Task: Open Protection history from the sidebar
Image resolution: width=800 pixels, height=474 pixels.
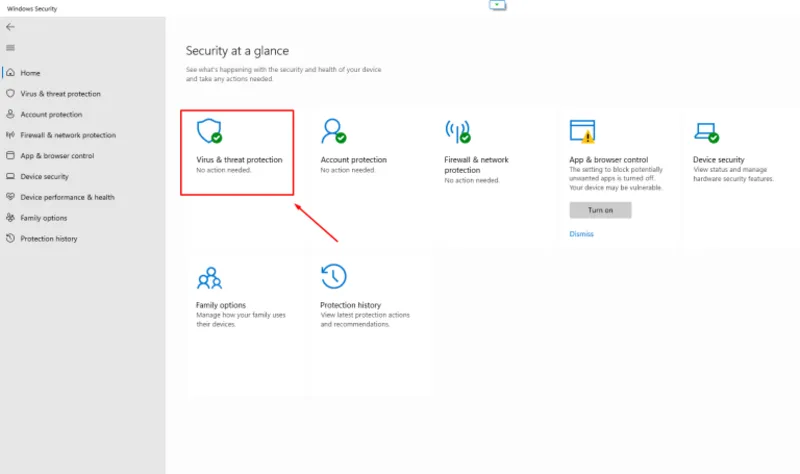Action: tap(48, 239)
